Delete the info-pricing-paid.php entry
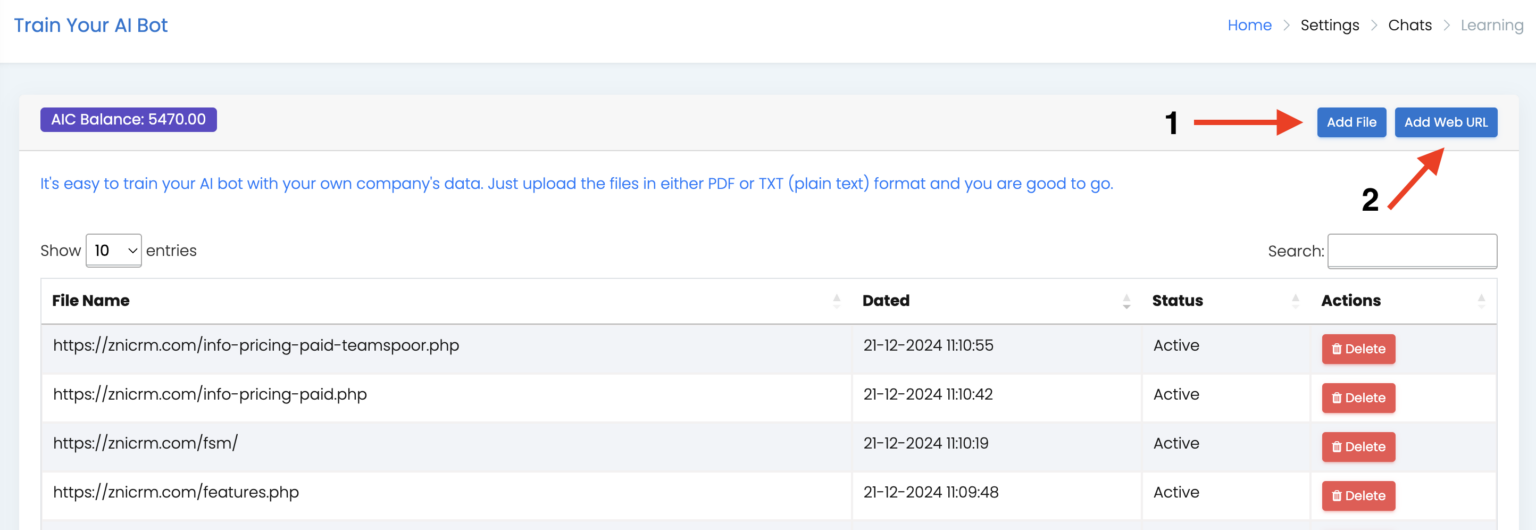Image resolution: width=1536 pixels, height=530 pixels. 1358,398
